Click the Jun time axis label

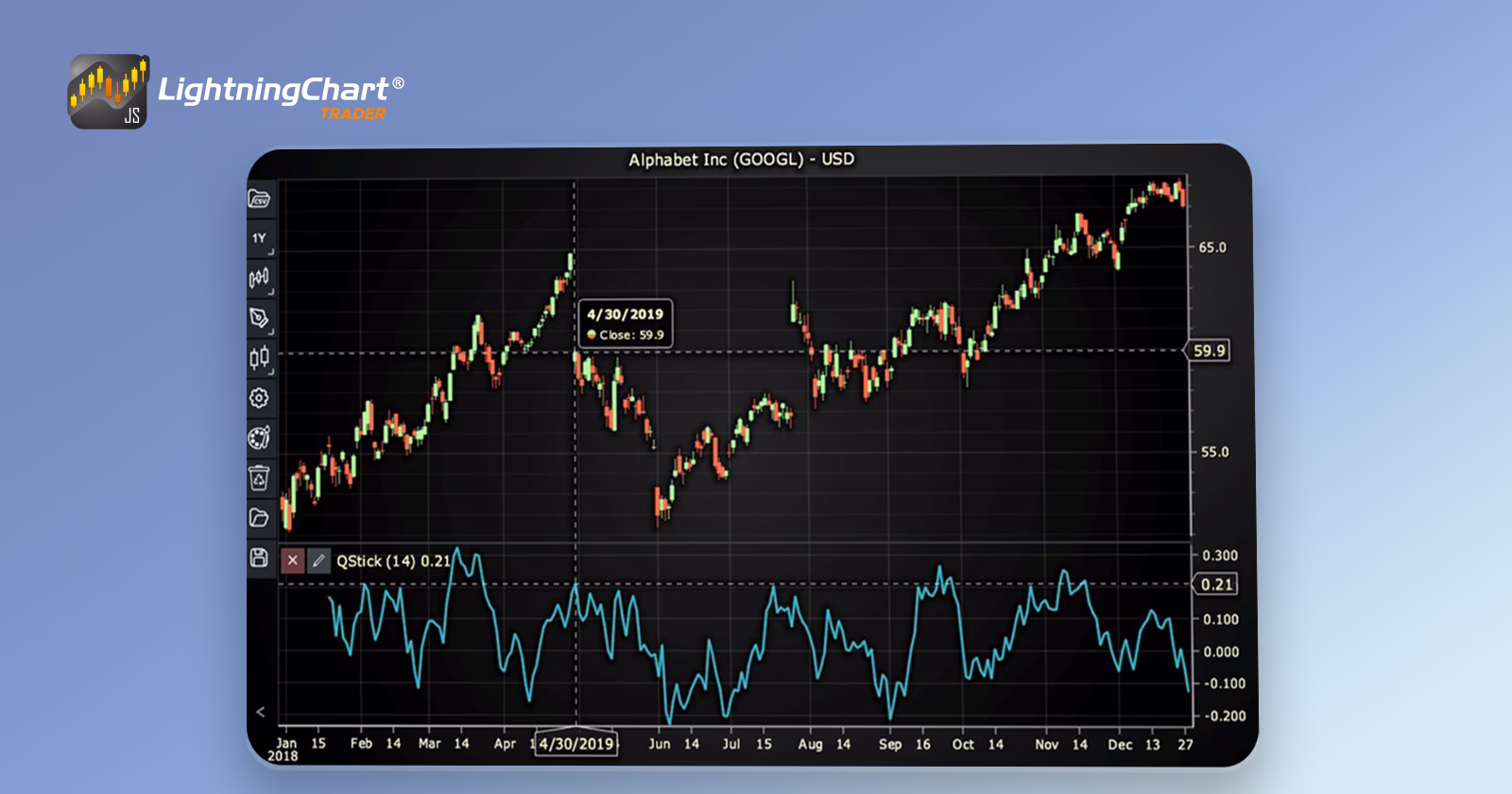pos(660,744)
